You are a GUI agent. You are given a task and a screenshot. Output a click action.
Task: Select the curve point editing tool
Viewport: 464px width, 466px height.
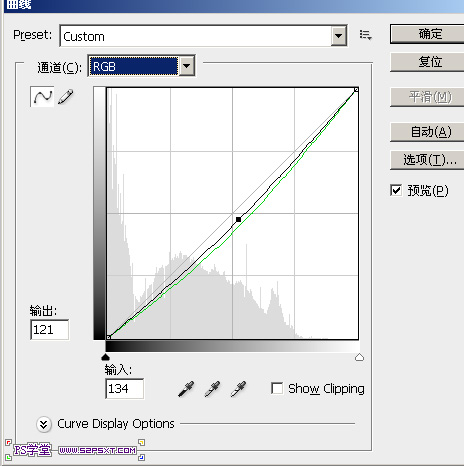(42, 97)
